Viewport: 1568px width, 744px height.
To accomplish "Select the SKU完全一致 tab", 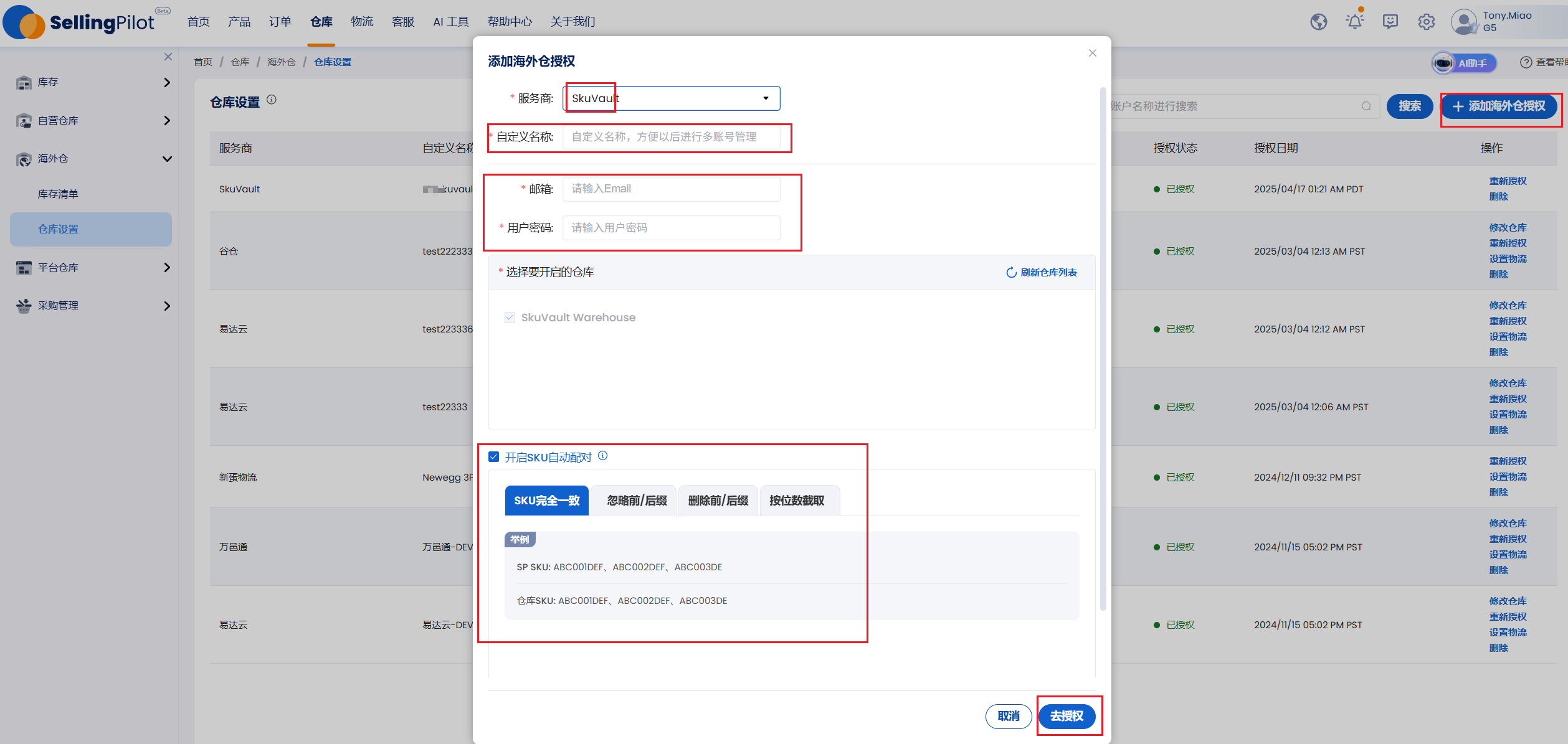I will point(546,501).
